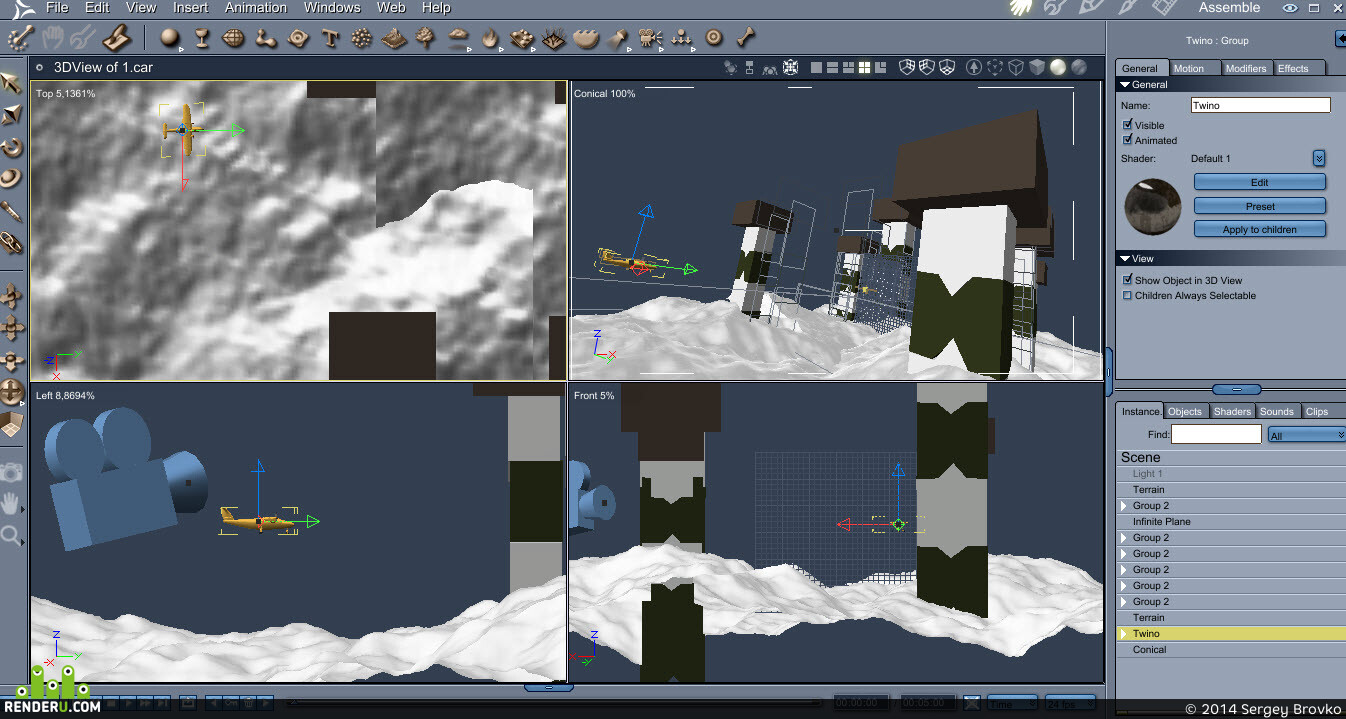Select Light 1 in the scene list
Viewport: 1346px width, 719px height.
(1231, 474)
